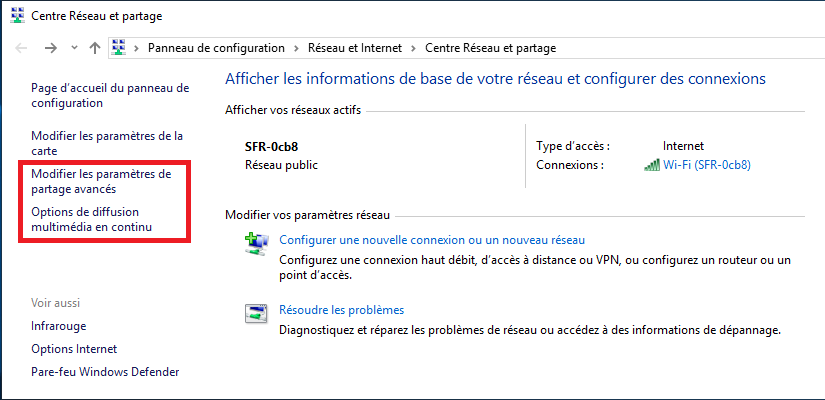Click Configurer une nouvelle connexion link

pyautogui.click(x=432, y=240)
